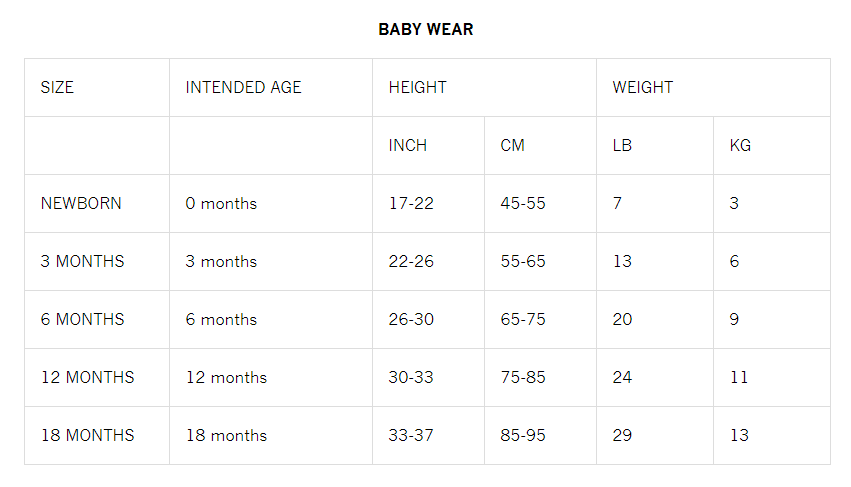Click the 20 lb weight cell
The width and height of the screenshot is (851, 487).
[622, 320]
